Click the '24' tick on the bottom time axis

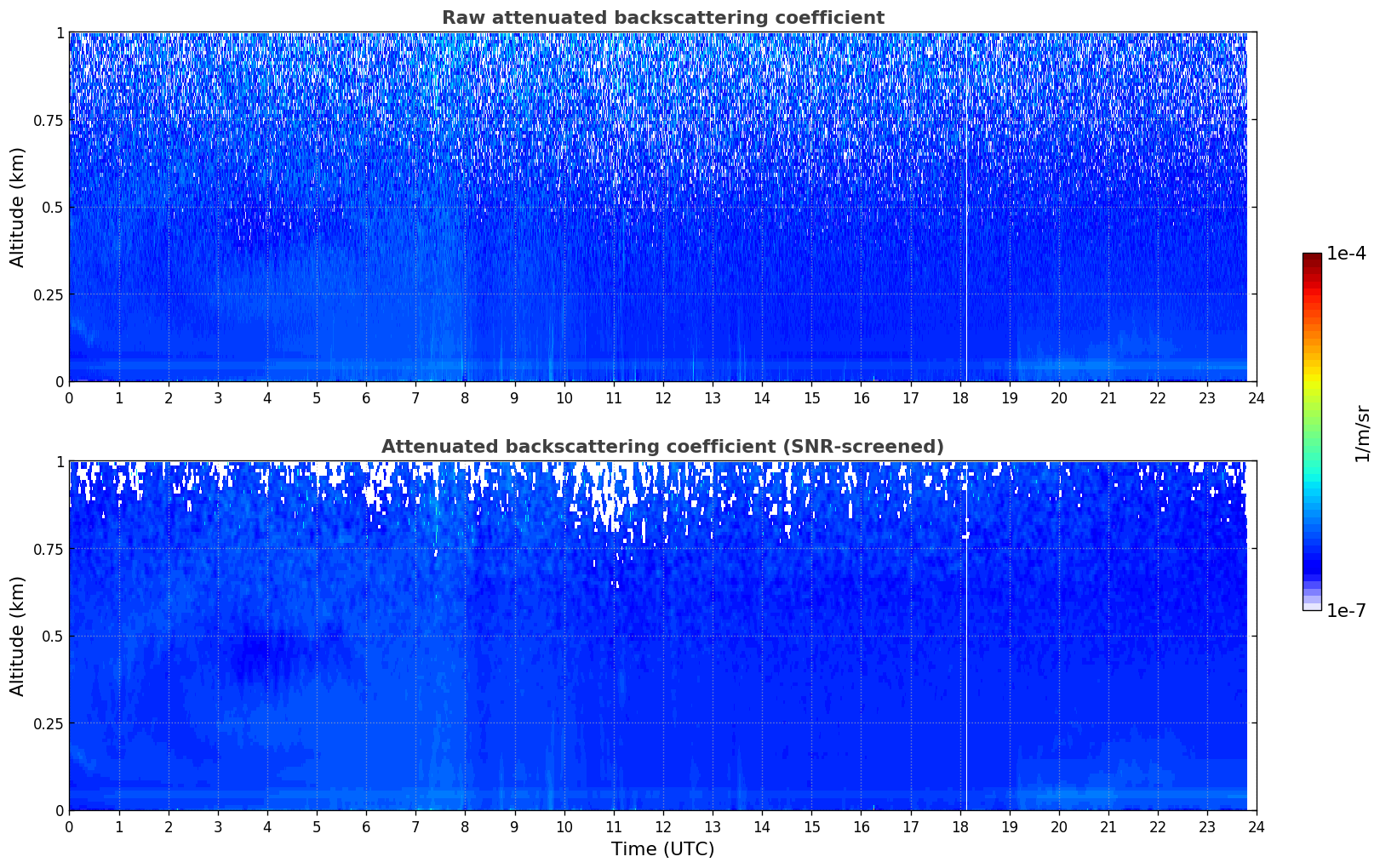click(x=1257, y=826)
